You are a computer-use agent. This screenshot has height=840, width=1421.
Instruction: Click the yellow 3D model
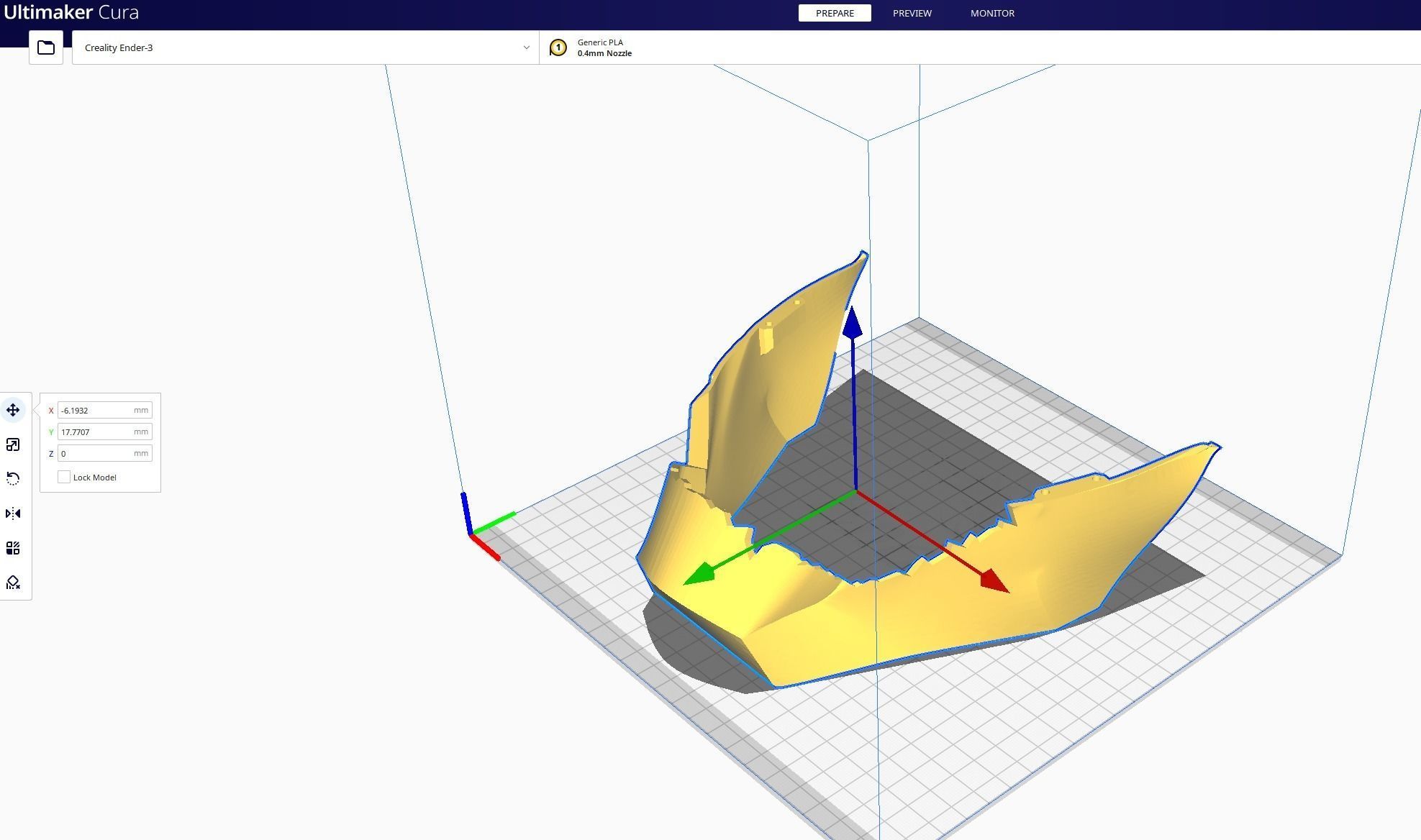tap(935, 618)
